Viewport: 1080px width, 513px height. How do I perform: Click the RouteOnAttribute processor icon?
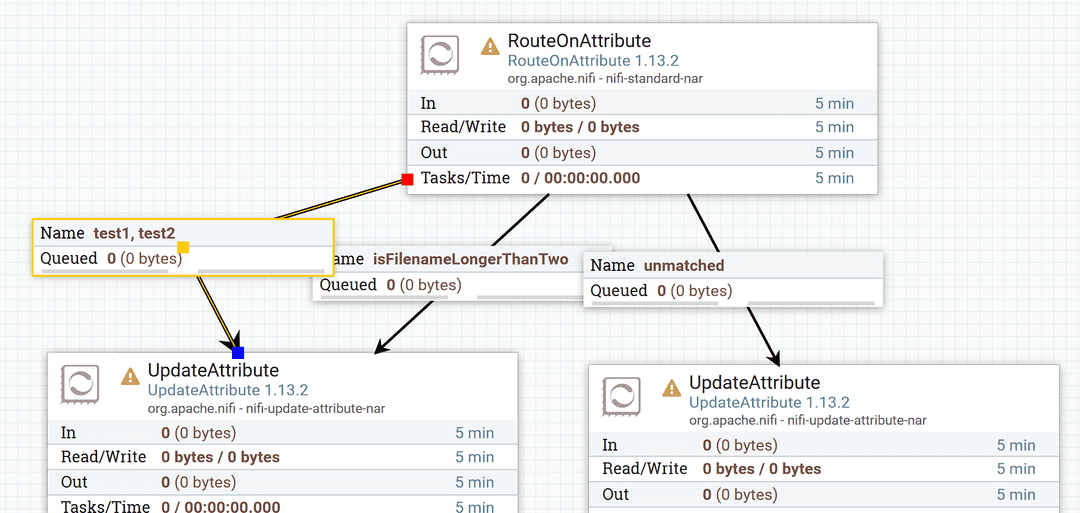click(x=439, y=56)
